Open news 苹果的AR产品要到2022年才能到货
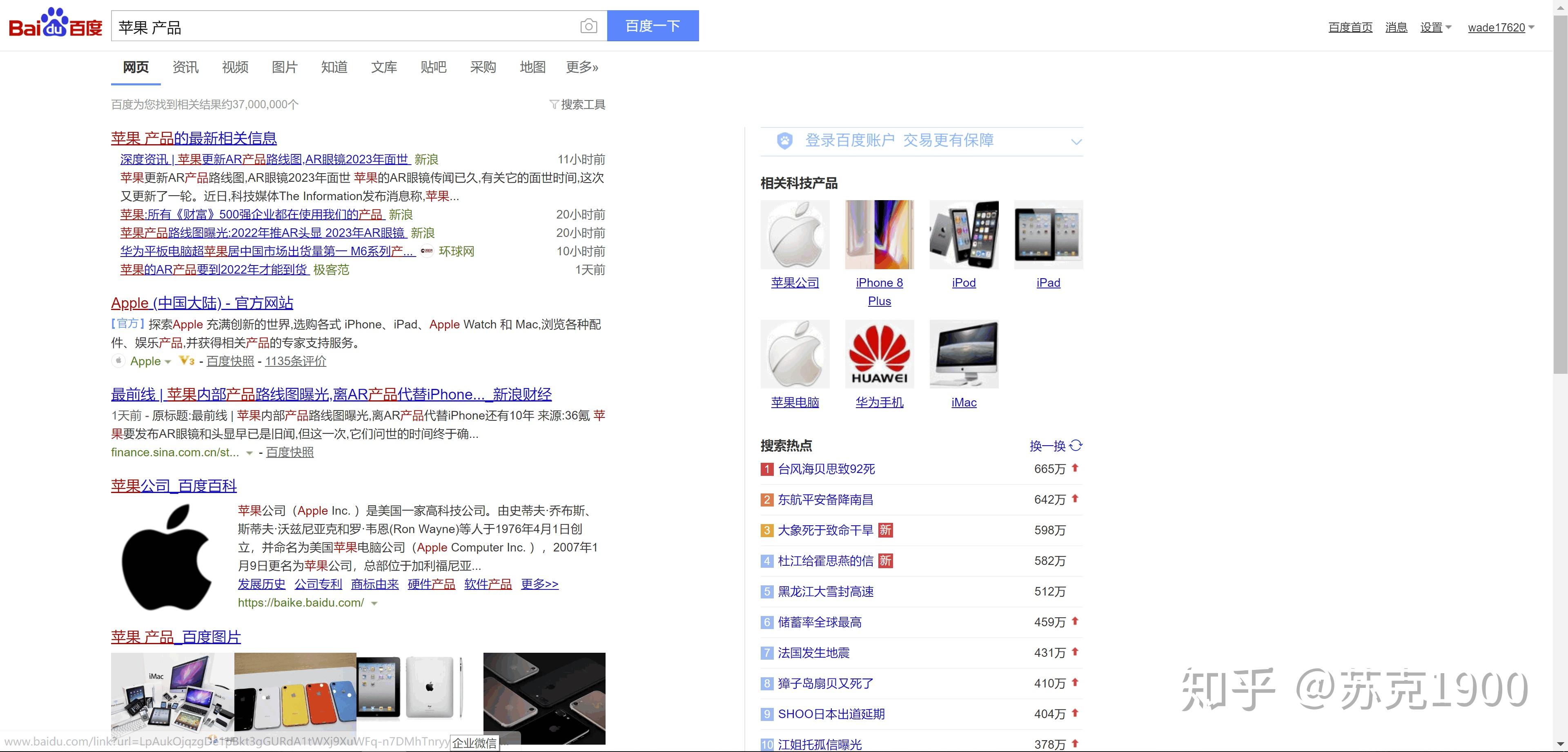Viewport: 1568px width, 752px height. click(214, 270)
